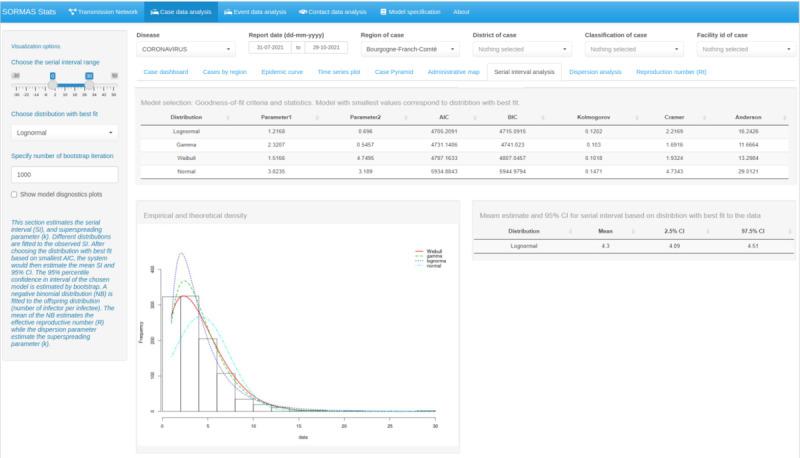Open the Region of case dropdown

[410, 48]
